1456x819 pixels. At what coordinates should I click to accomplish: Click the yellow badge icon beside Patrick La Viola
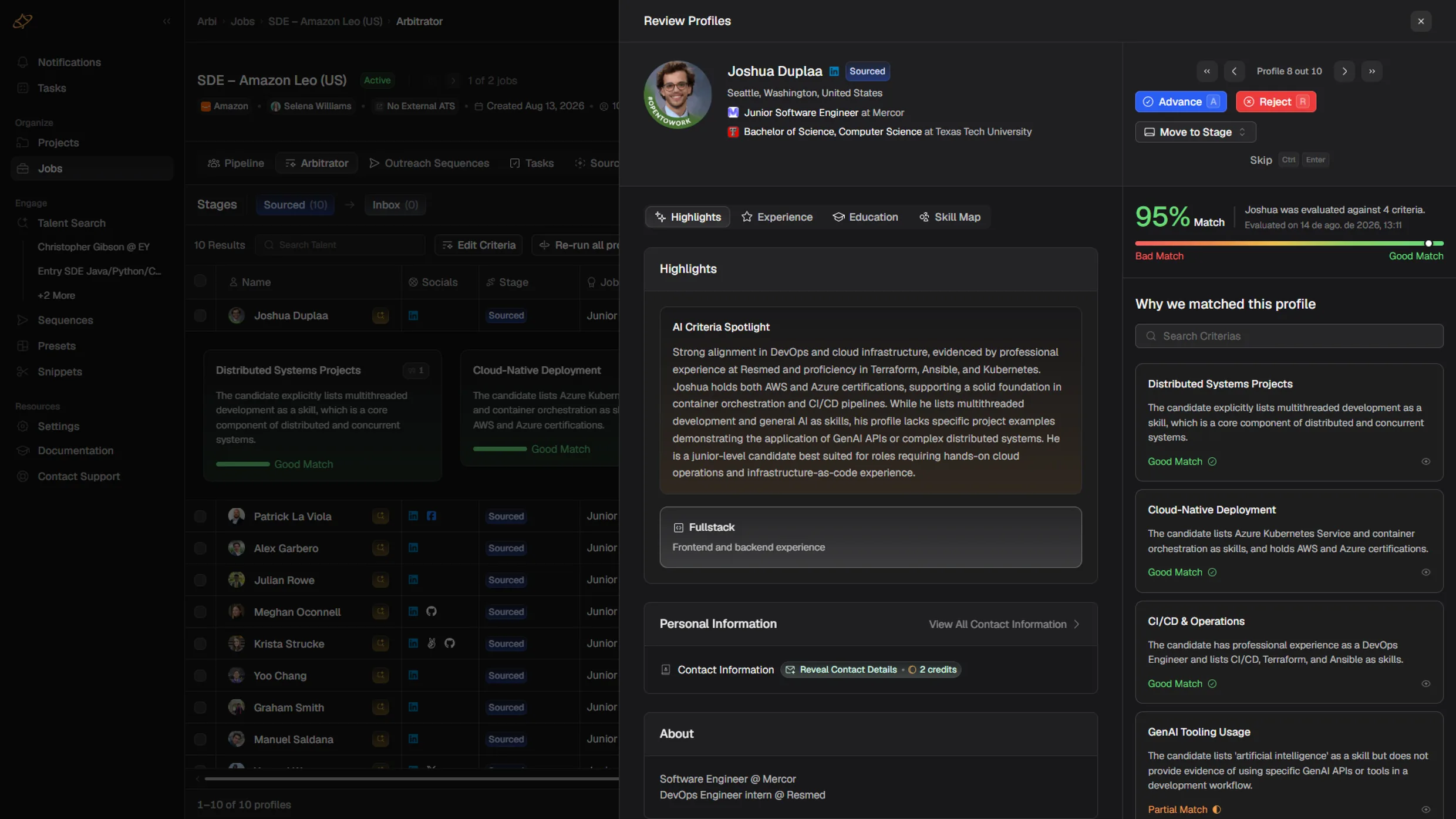(380, 516)
